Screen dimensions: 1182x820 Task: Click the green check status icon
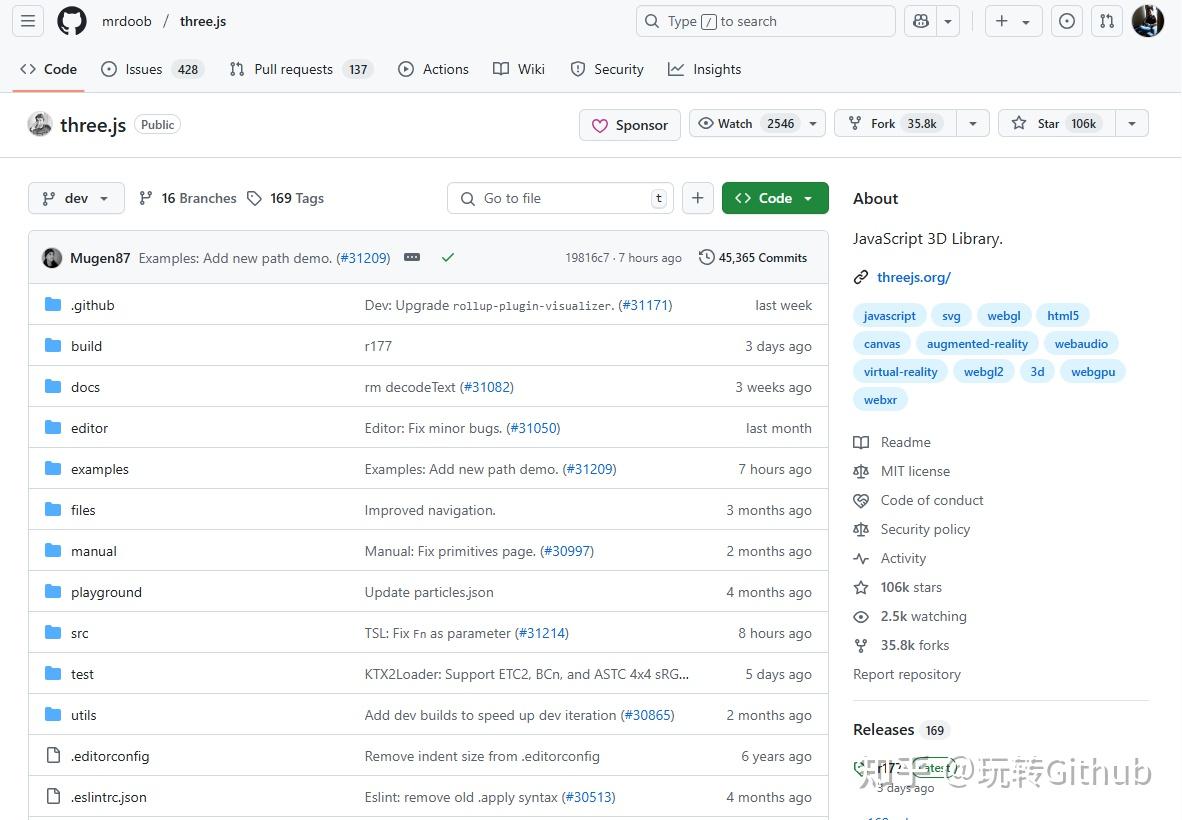click(x=448, y=258)
